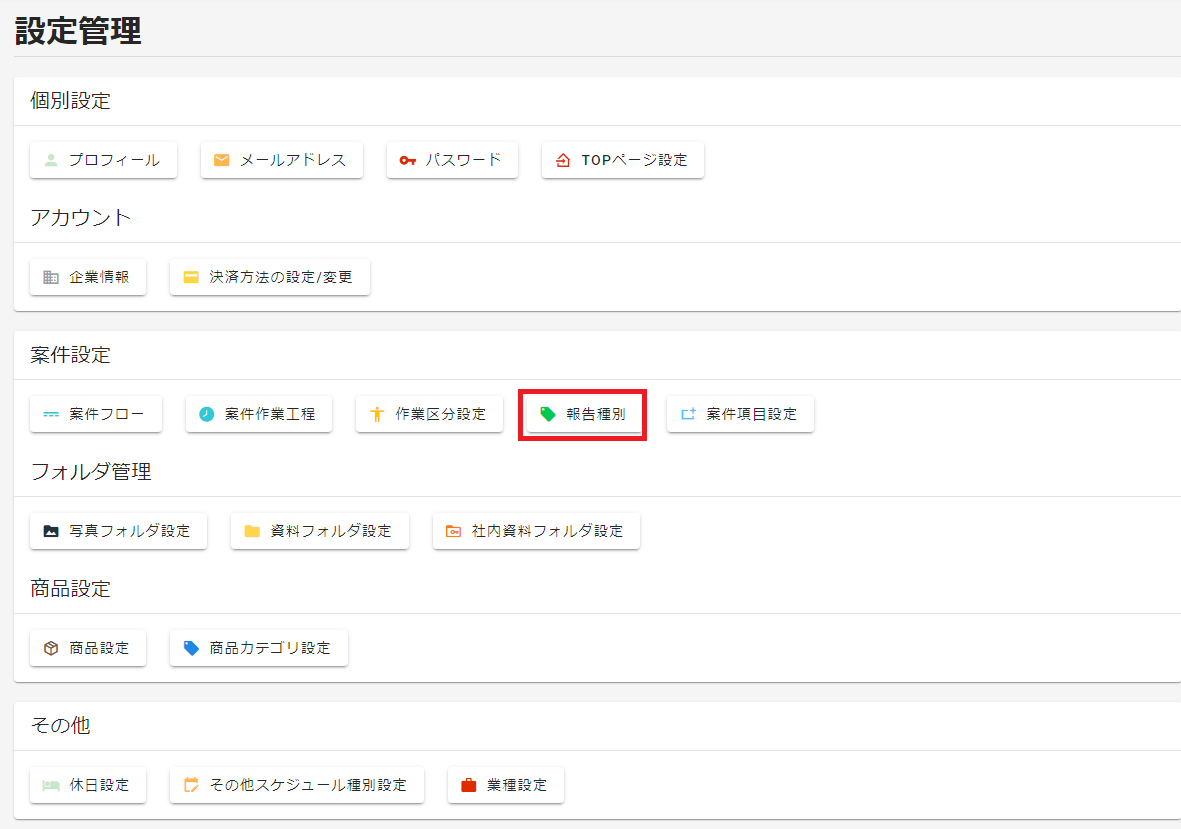Click the 個別設定 section heading

[71, 101]
